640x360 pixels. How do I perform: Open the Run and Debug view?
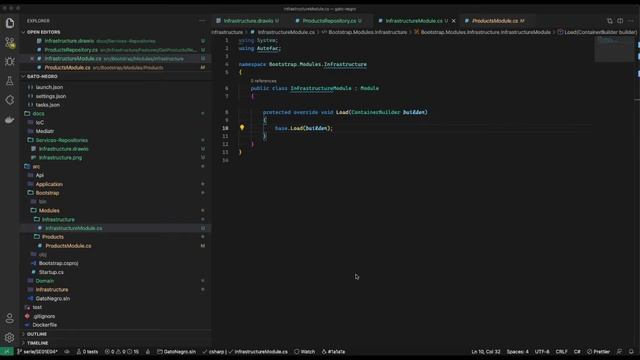pyautogui.click(x=10, y=62)
